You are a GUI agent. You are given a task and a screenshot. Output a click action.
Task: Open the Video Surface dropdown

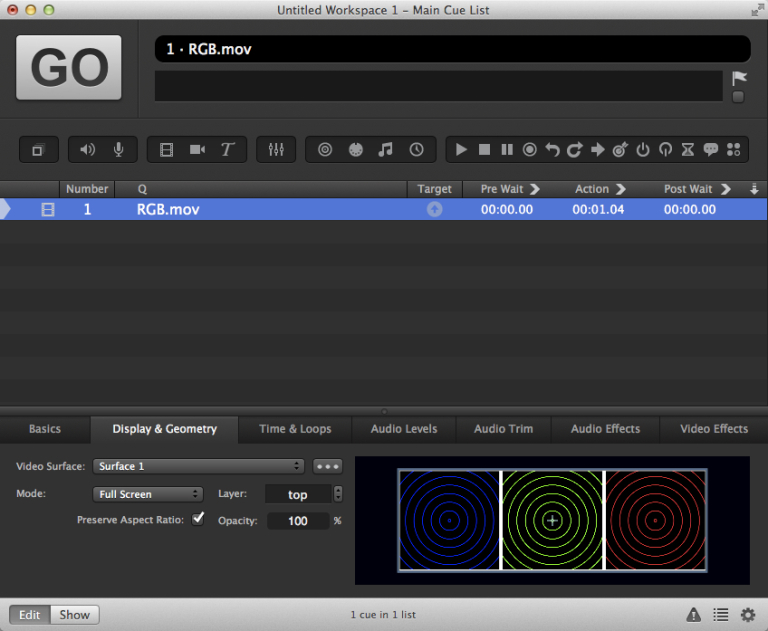[x=198, y=466]
